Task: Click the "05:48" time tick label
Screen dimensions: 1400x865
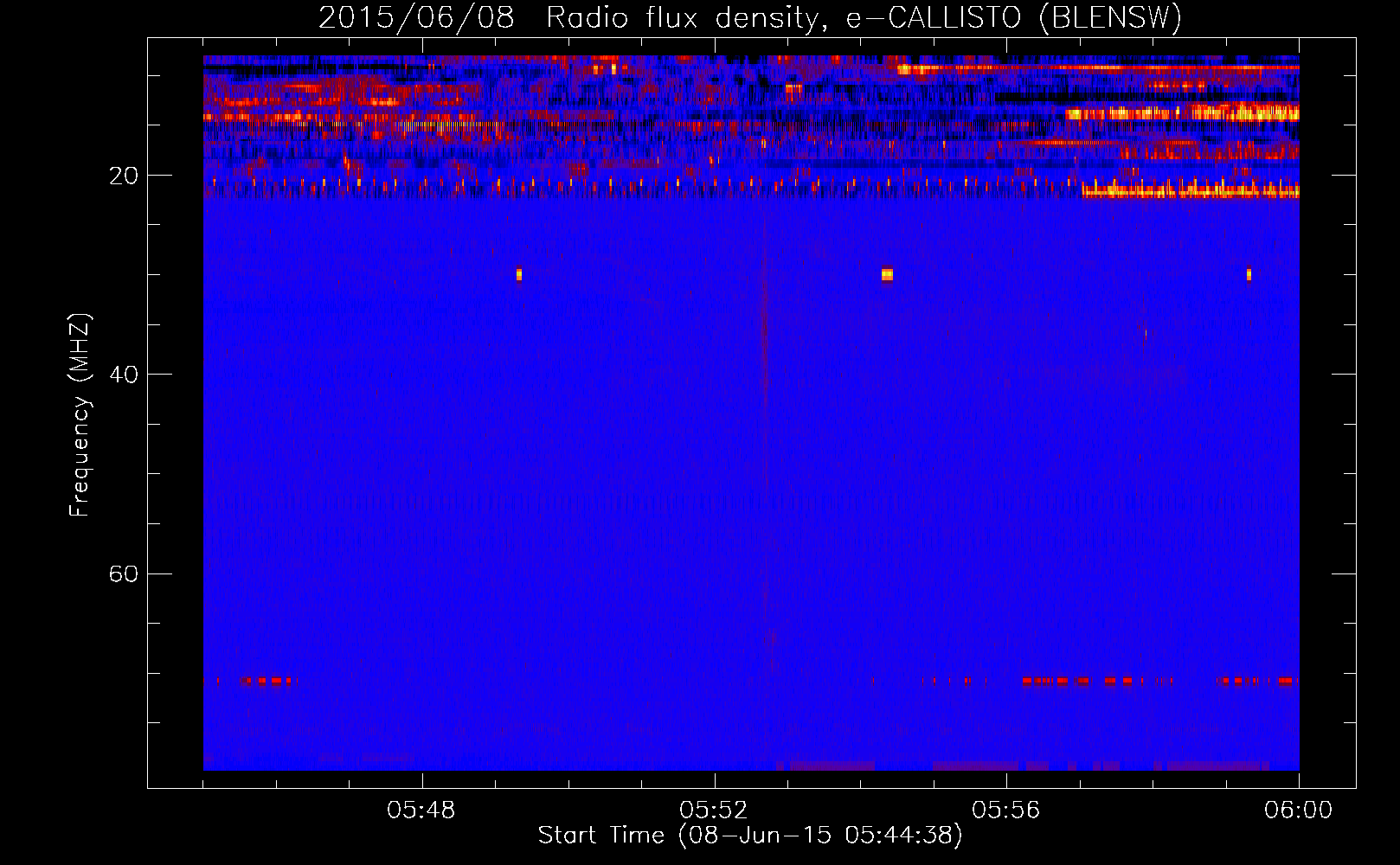Action: (421, 811)
